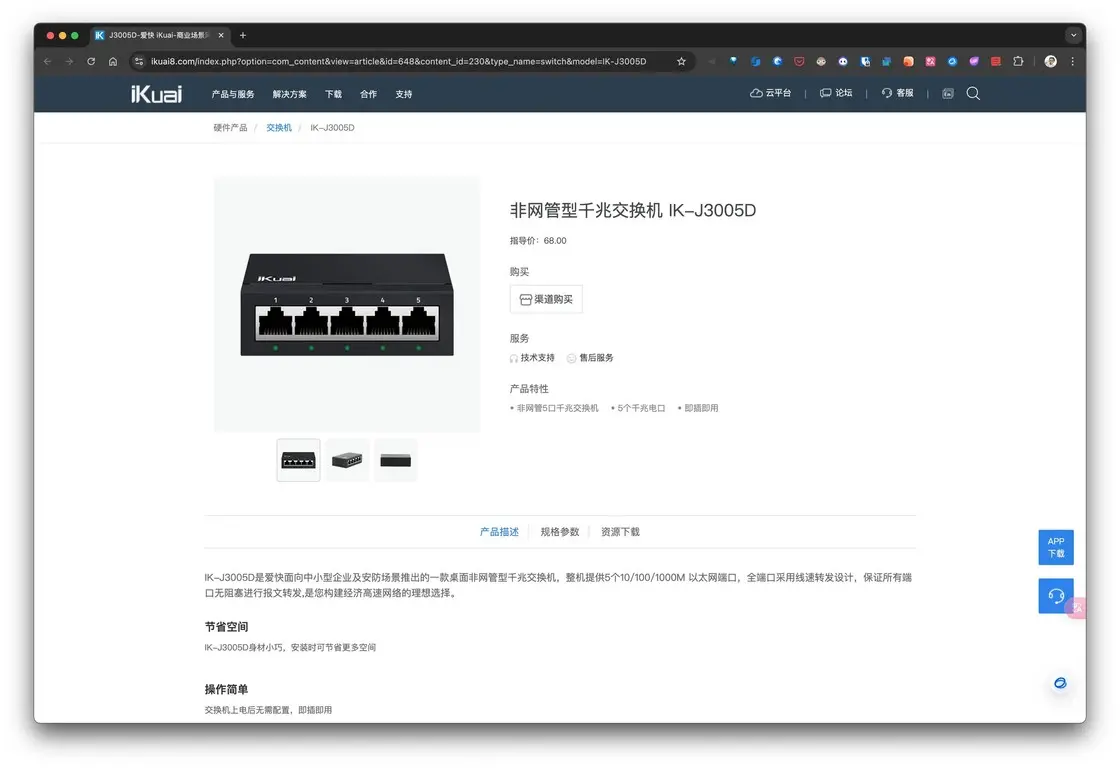Click the 硬件产品 breadcrumb

[230, 128]
